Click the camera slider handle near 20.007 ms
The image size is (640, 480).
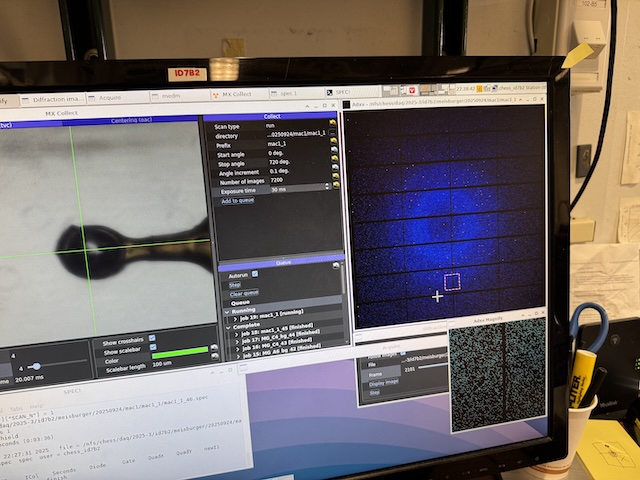coord(36,367)
